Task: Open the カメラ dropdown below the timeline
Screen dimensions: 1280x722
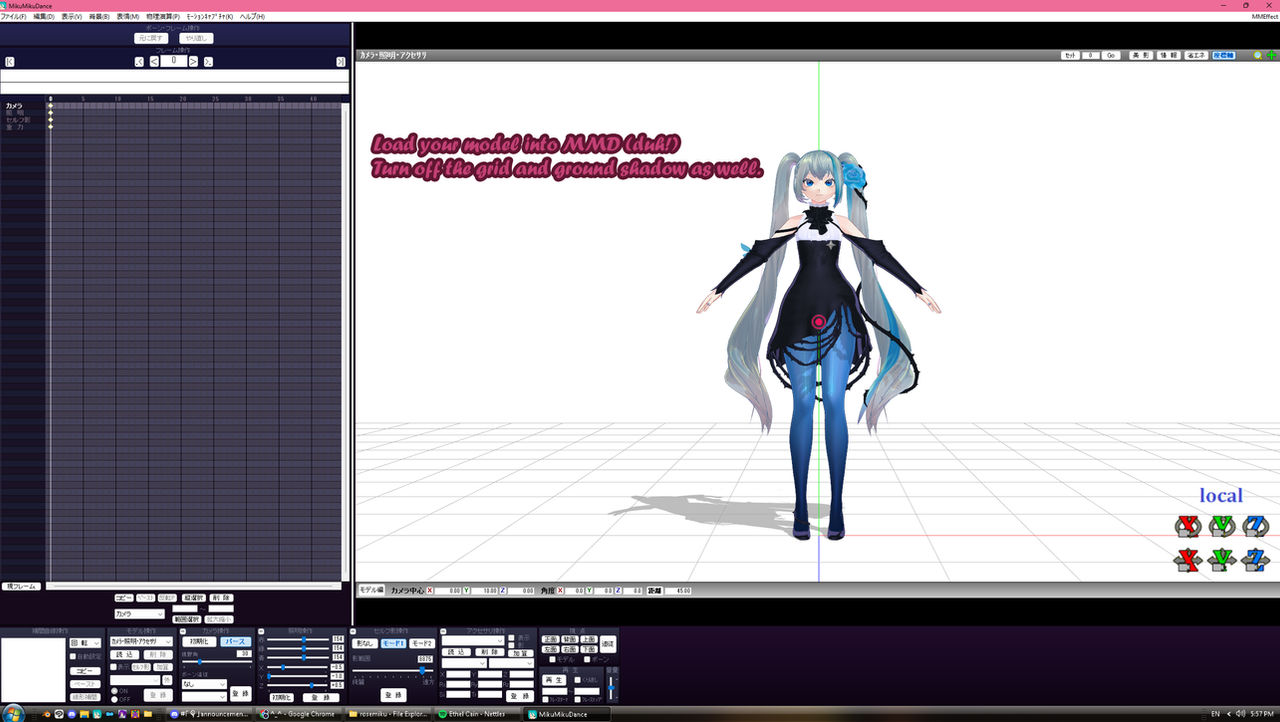Action: 139,614
